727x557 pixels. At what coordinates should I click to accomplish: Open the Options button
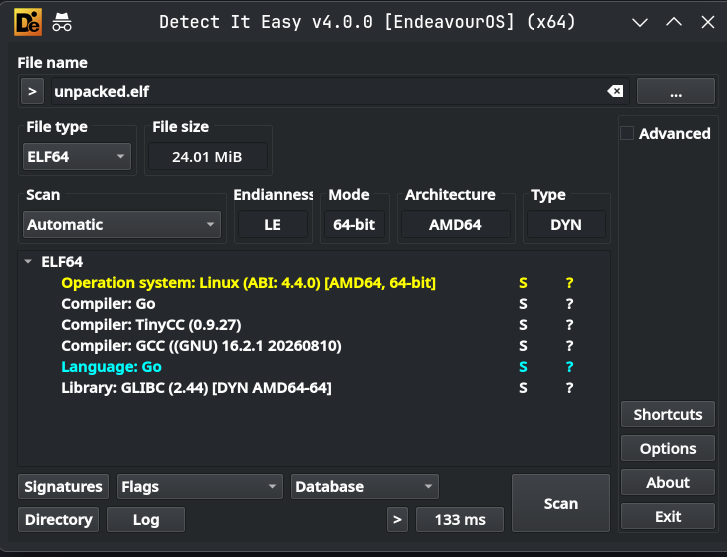668,448
